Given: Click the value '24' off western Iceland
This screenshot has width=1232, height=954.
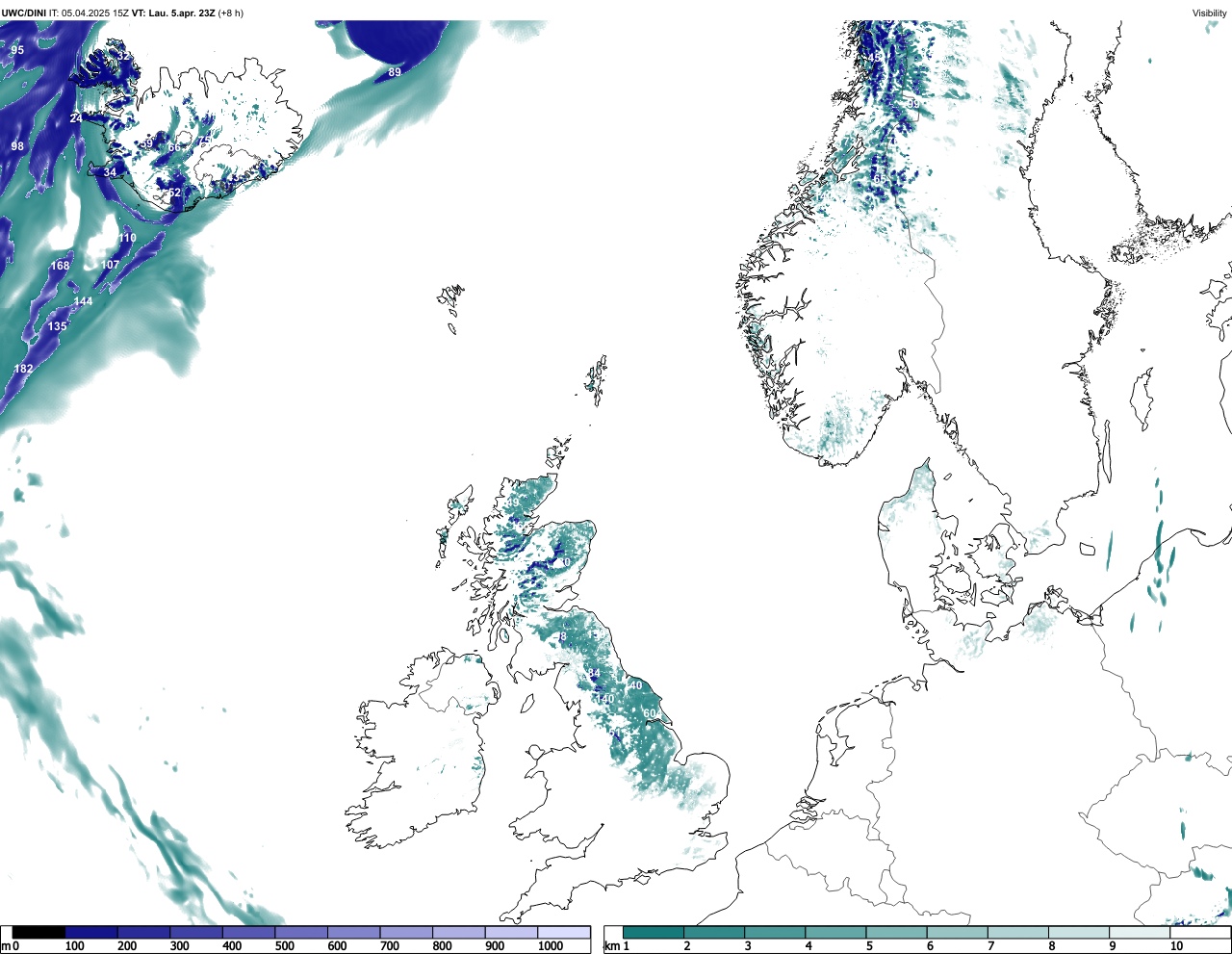Looking at the screenshot, I should tap(76, 118).
